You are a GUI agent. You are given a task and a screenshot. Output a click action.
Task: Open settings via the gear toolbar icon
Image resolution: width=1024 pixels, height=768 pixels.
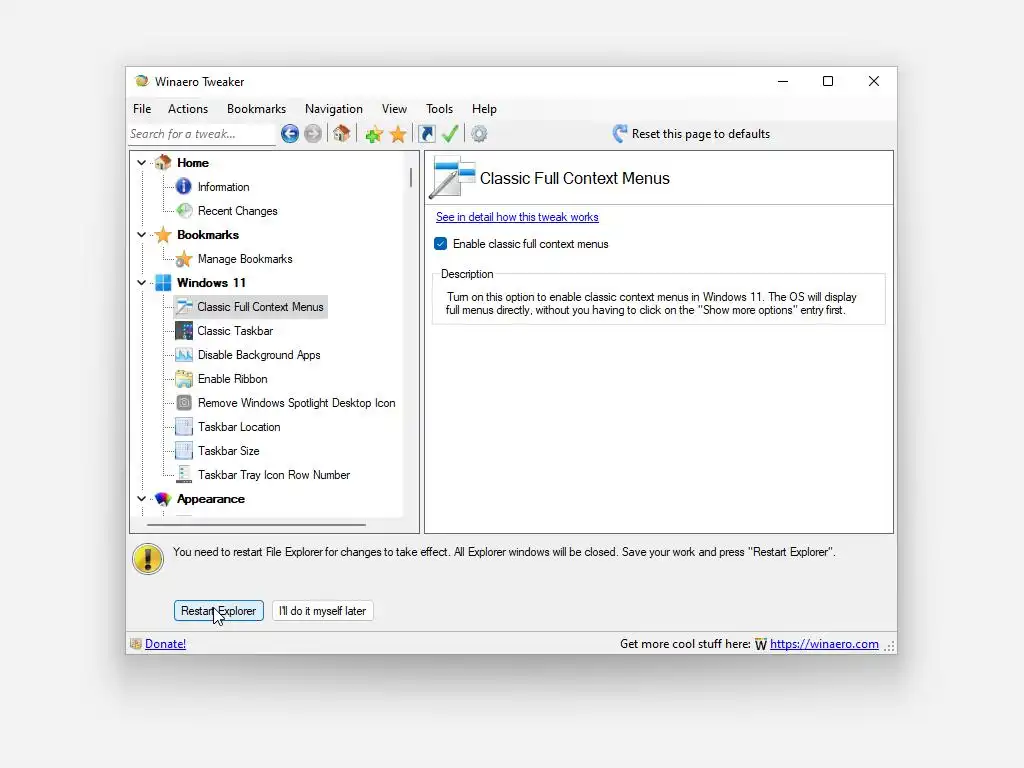click(479, 134)
